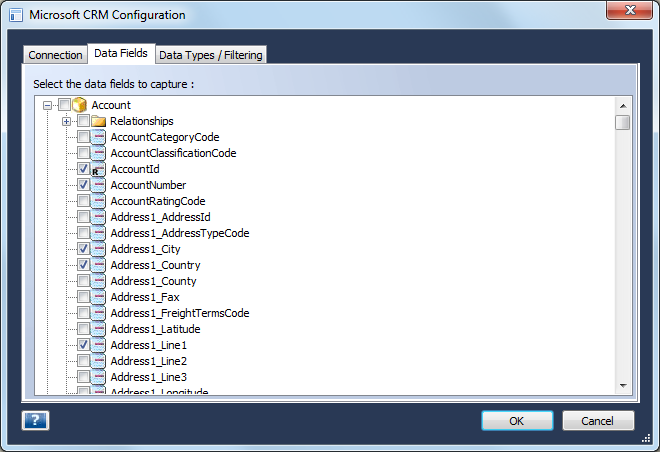This screenshot has height=452, width=660.
Task: Click the Address1_Fax field icon
Action: tap(98, 297)
